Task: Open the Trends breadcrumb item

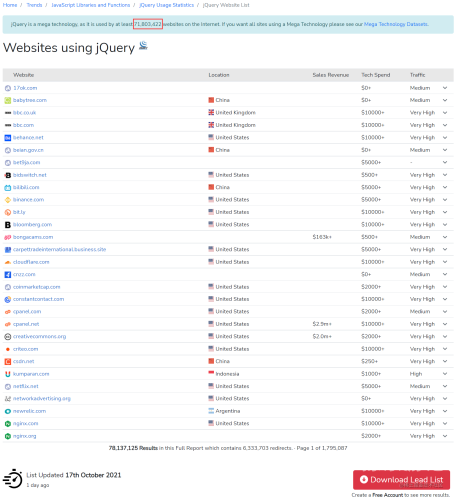Action: [x=34, y=5]
